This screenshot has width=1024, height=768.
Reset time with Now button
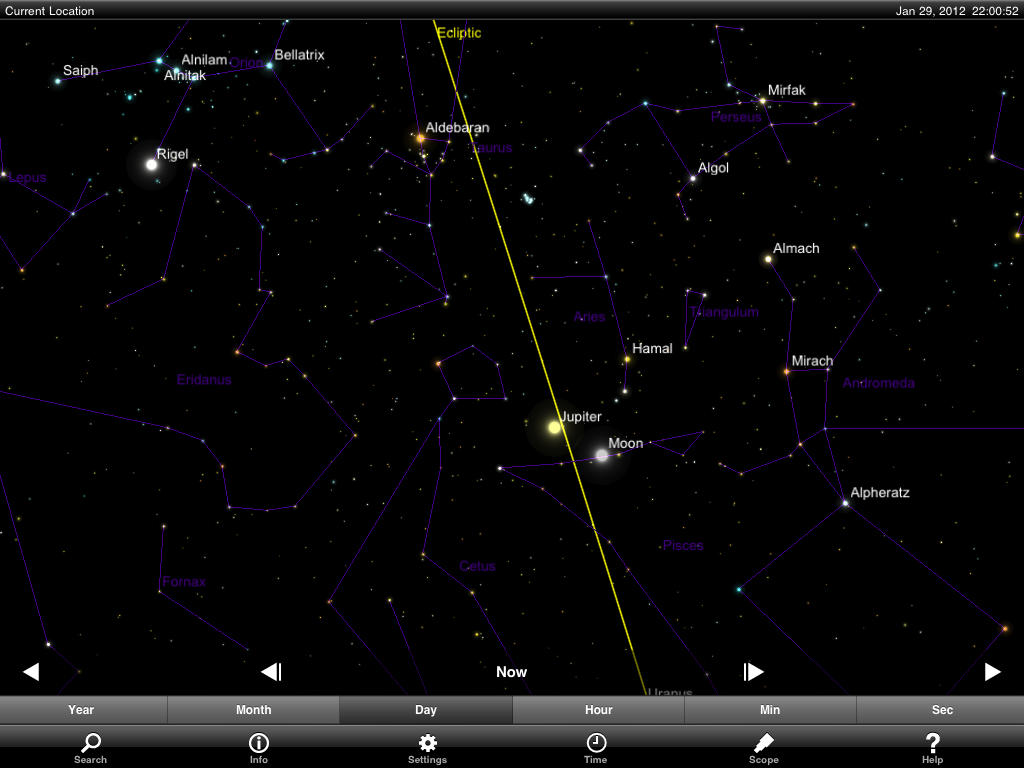[511, 672]
